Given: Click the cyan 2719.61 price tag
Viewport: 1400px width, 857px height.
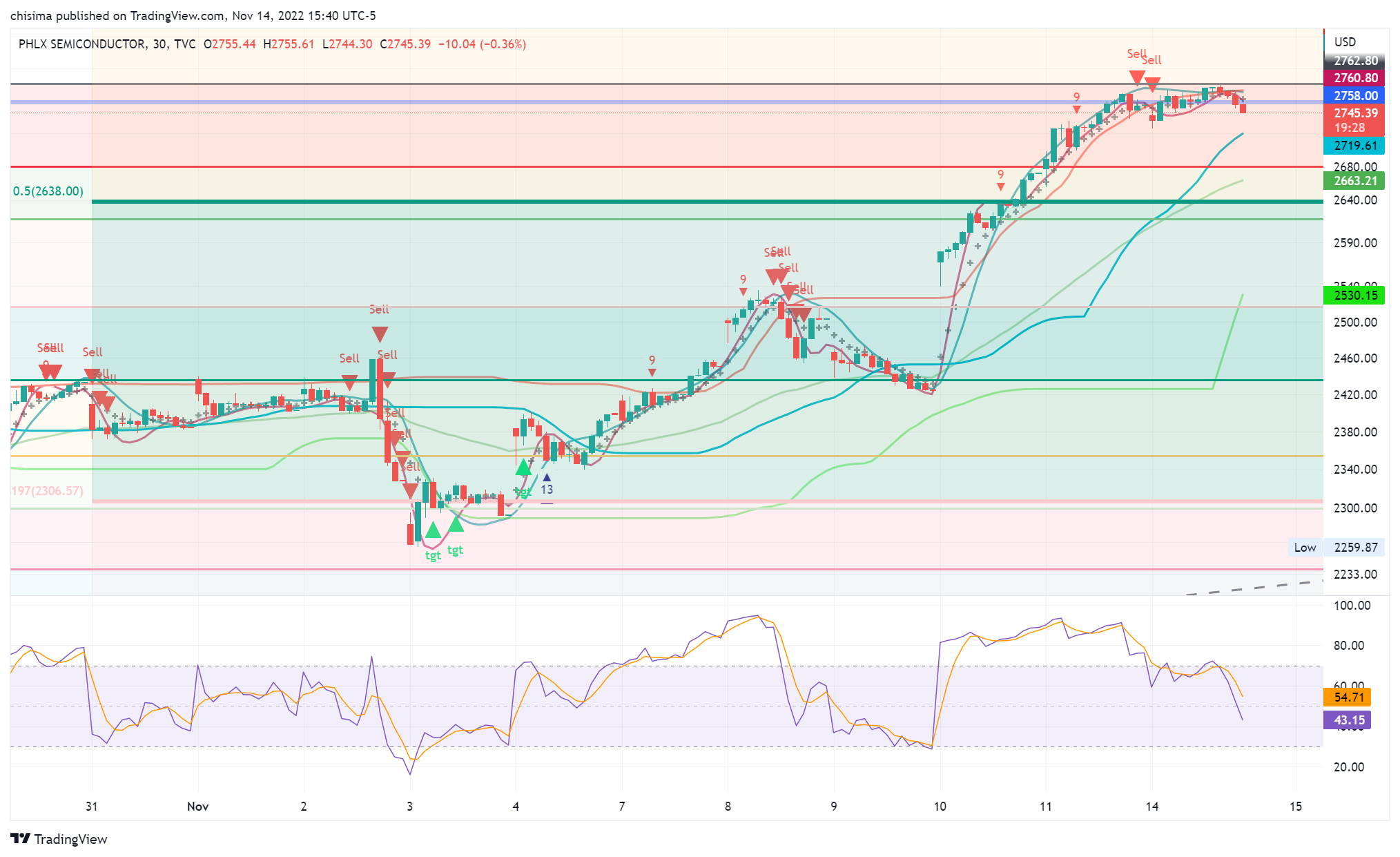Looking at the screenshot, I should [1355, 146].
